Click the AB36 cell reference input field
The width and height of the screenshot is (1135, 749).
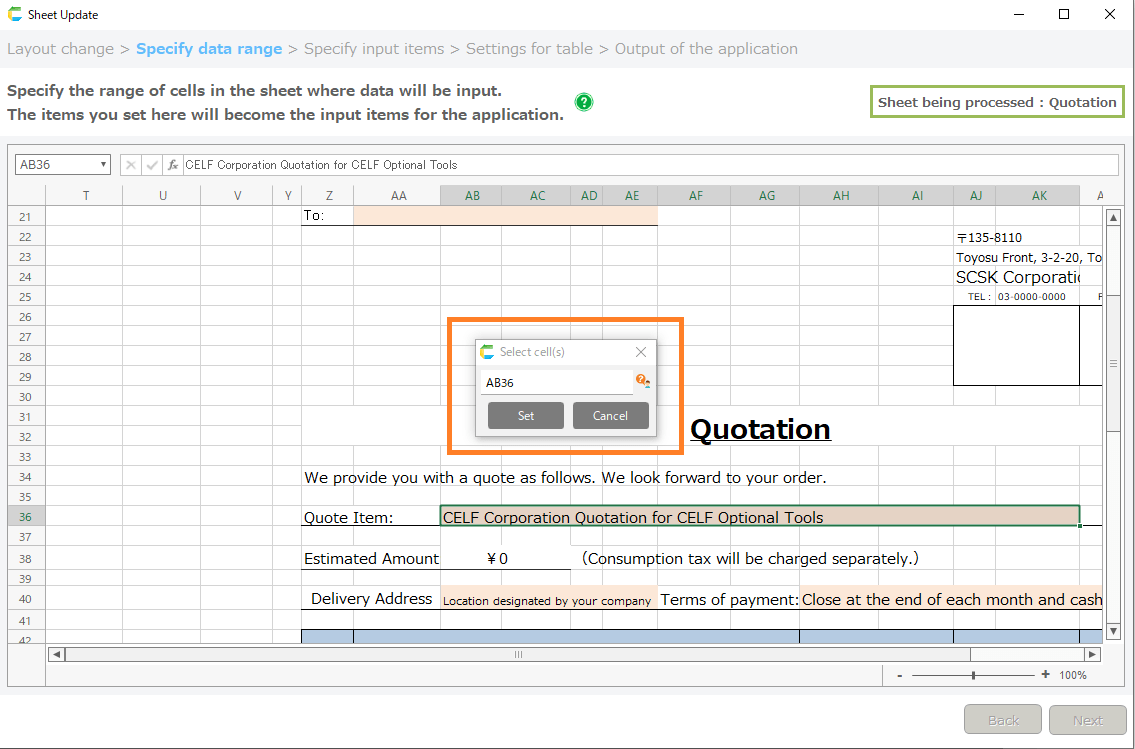[555, 382]
